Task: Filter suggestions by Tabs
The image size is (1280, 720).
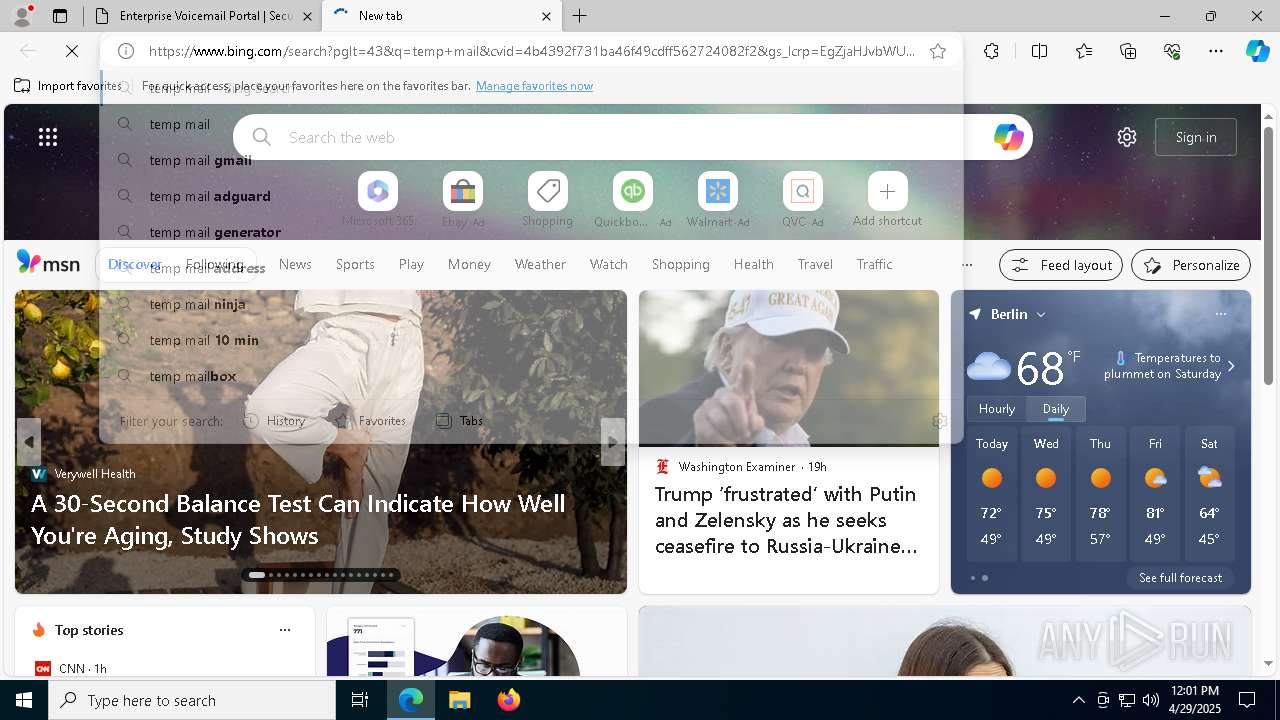Action: click(460, 421)
